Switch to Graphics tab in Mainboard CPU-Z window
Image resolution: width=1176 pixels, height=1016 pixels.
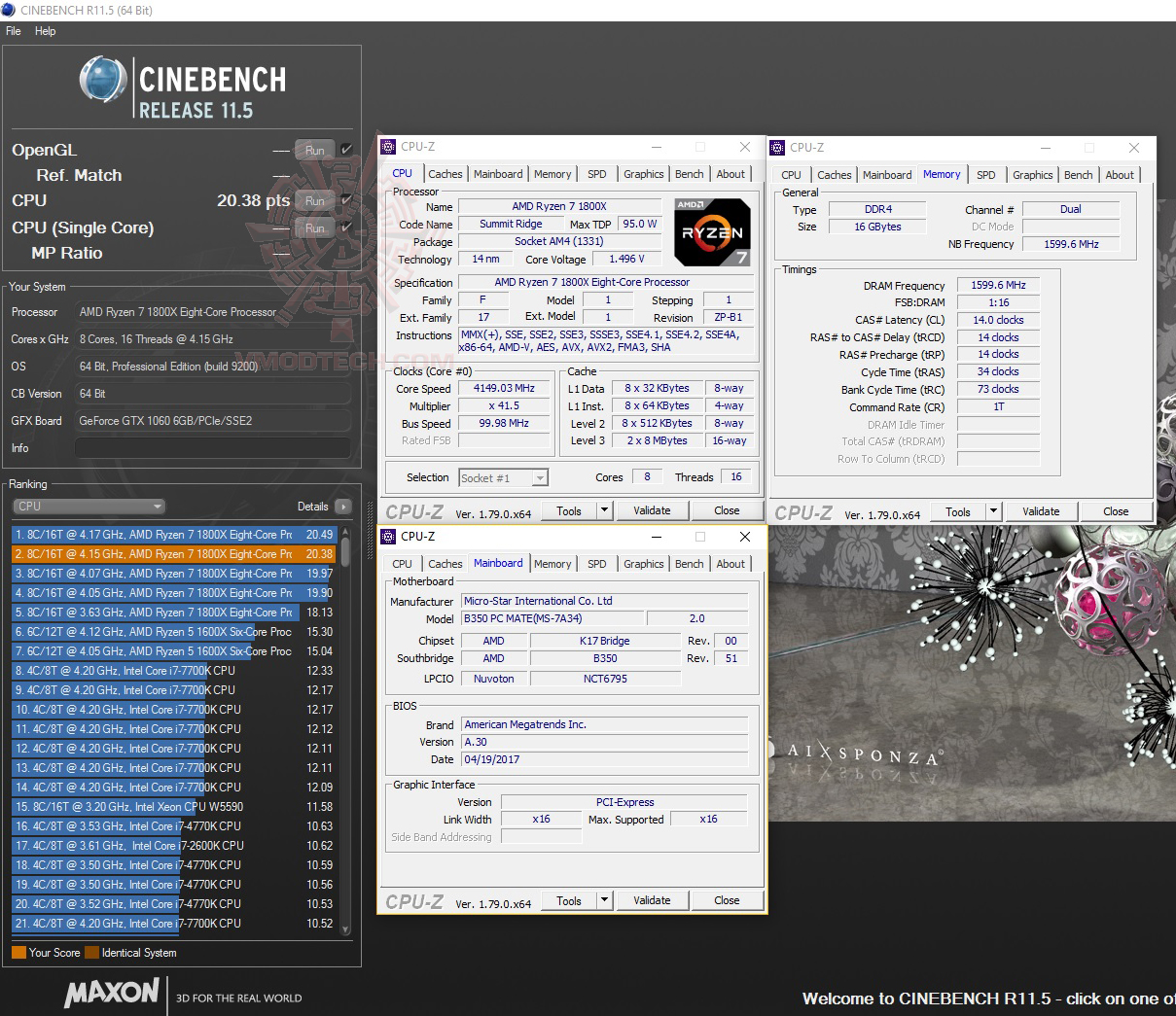(x=644, y=564)
